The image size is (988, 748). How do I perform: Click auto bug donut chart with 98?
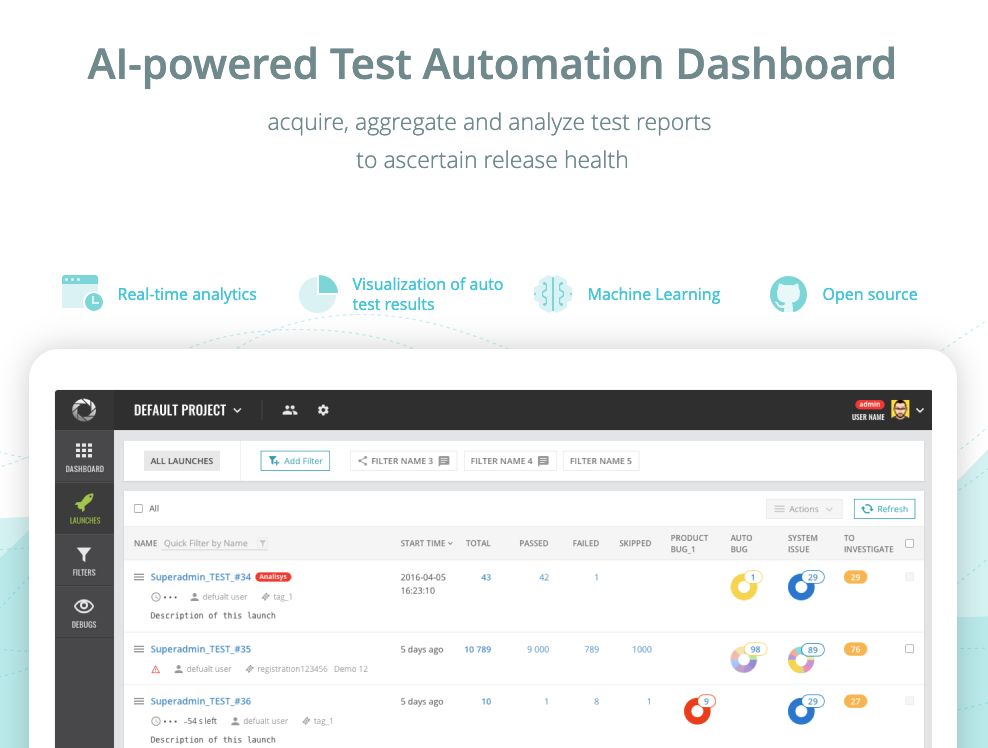(x=744, y=659)
